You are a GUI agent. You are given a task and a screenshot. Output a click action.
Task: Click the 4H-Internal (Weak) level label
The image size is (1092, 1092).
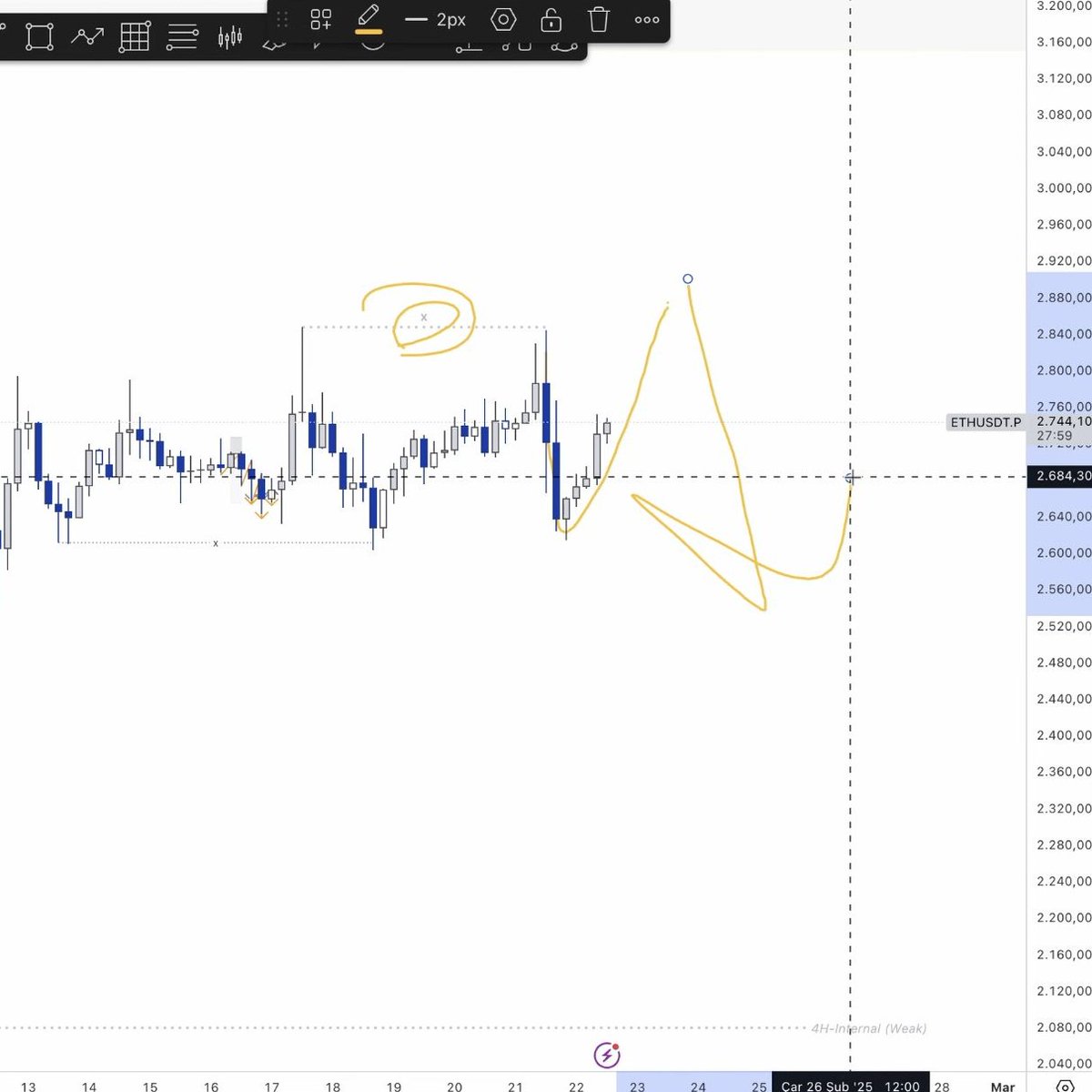click(869, 1028)
